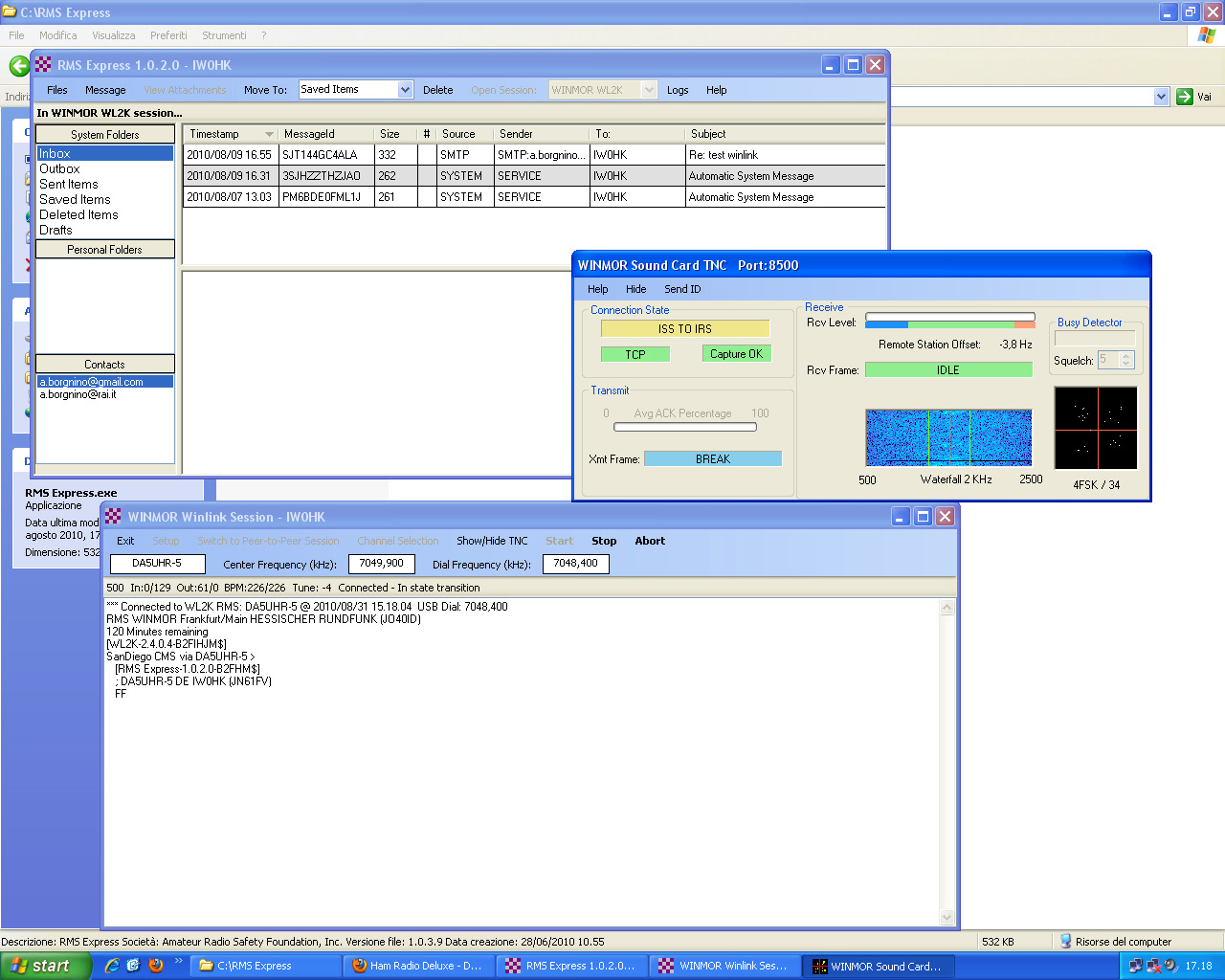This screenshot has width=1225, height=980.
Task: Select the Deleted Items folder
Action: tap(78, 214)
